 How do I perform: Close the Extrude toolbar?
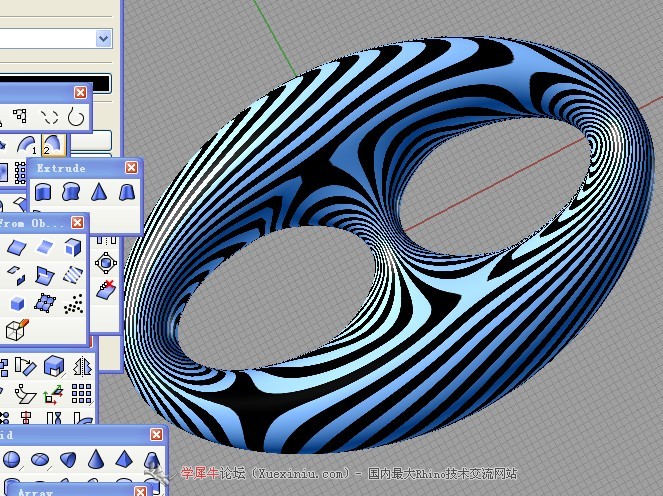132,168
